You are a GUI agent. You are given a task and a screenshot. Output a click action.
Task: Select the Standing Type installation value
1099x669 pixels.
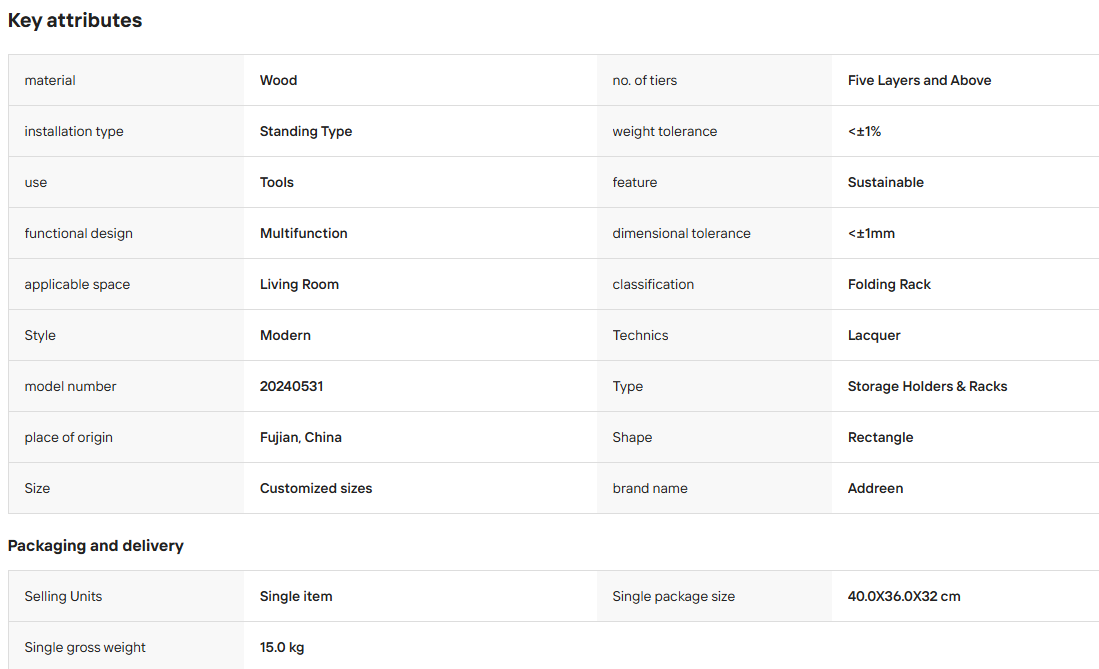pyautogui.click(x=306, y=131)
